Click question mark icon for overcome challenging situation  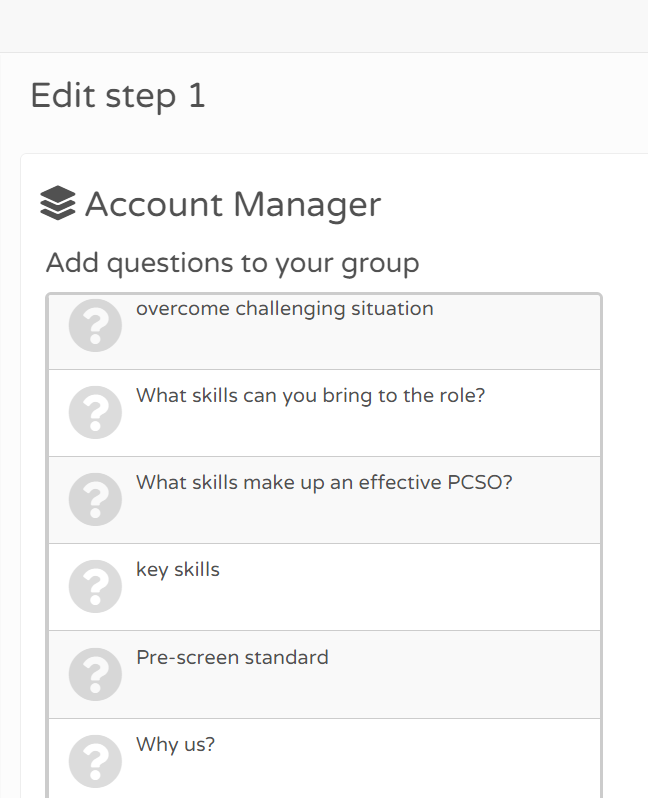click(x=95, y=325)
